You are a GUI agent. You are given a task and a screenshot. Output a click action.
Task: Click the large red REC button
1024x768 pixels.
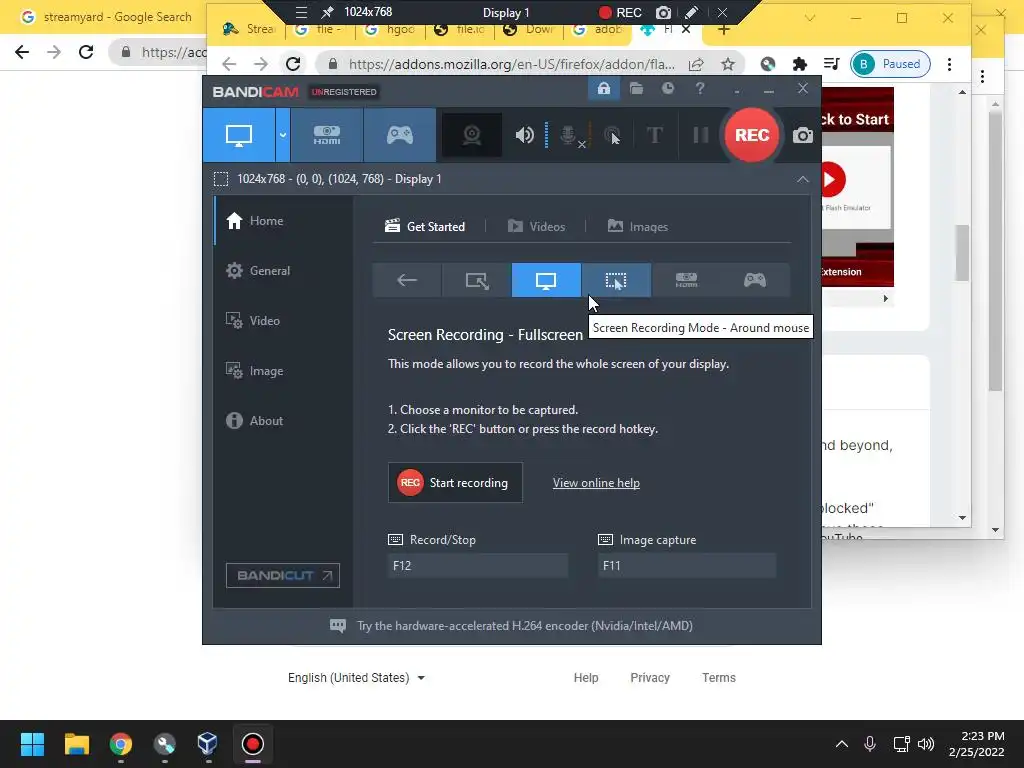click(752, 135)
